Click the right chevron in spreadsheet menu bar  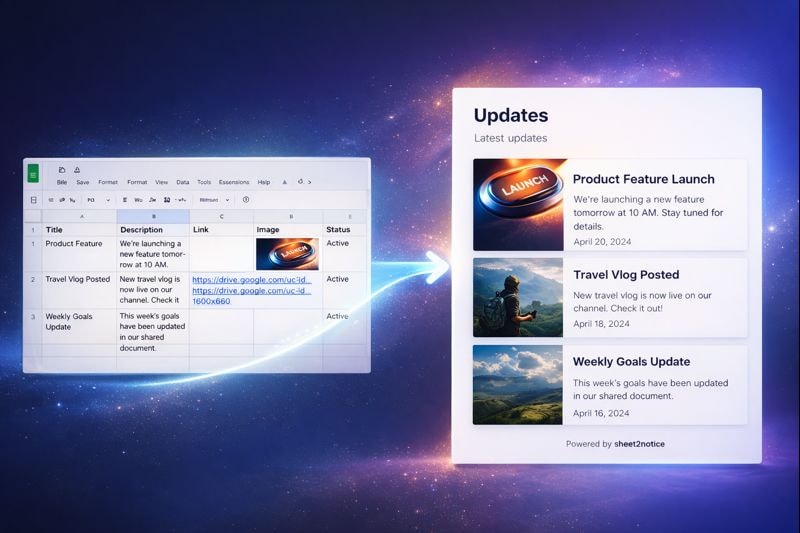pos(310,182)
